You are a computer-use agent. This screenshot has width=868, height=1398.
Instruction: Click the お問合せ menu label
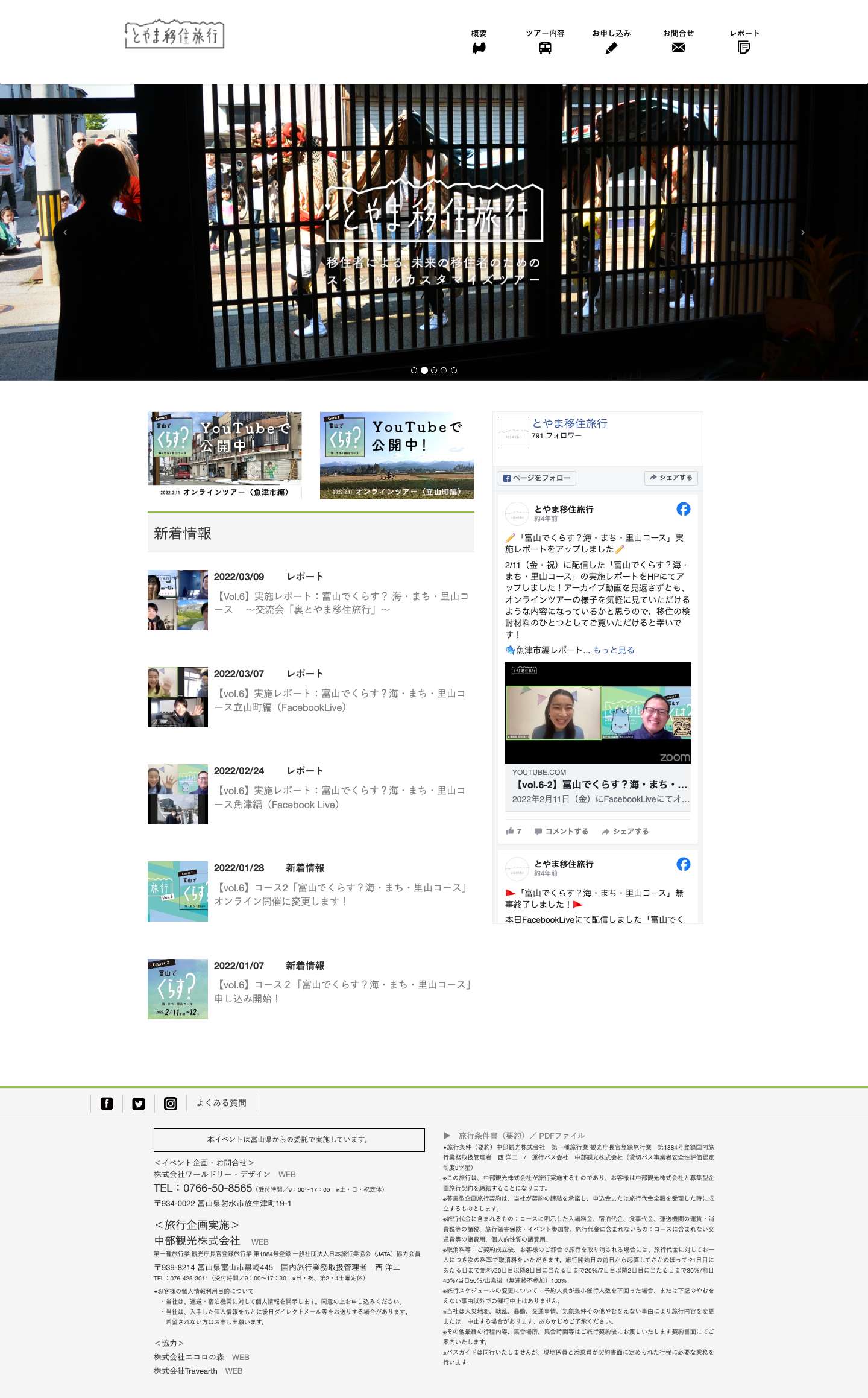[678, 33]
